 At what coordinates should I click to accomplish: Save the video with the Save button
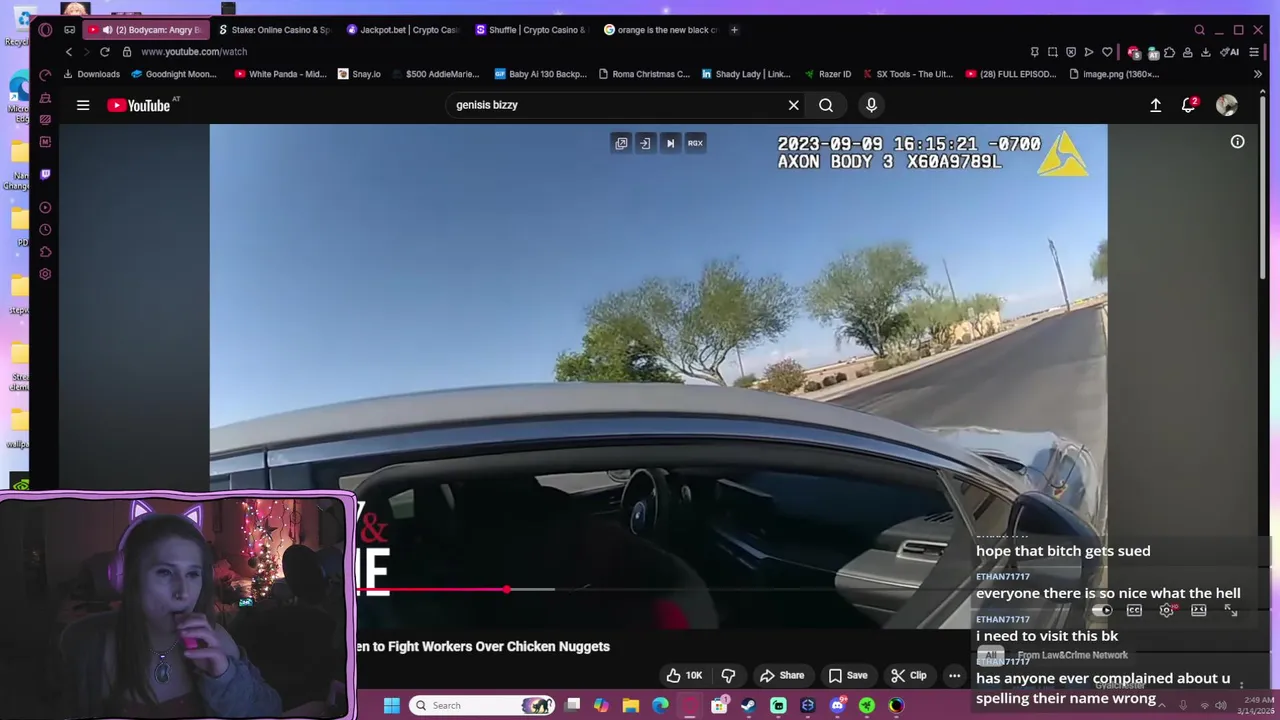point(847,675)
